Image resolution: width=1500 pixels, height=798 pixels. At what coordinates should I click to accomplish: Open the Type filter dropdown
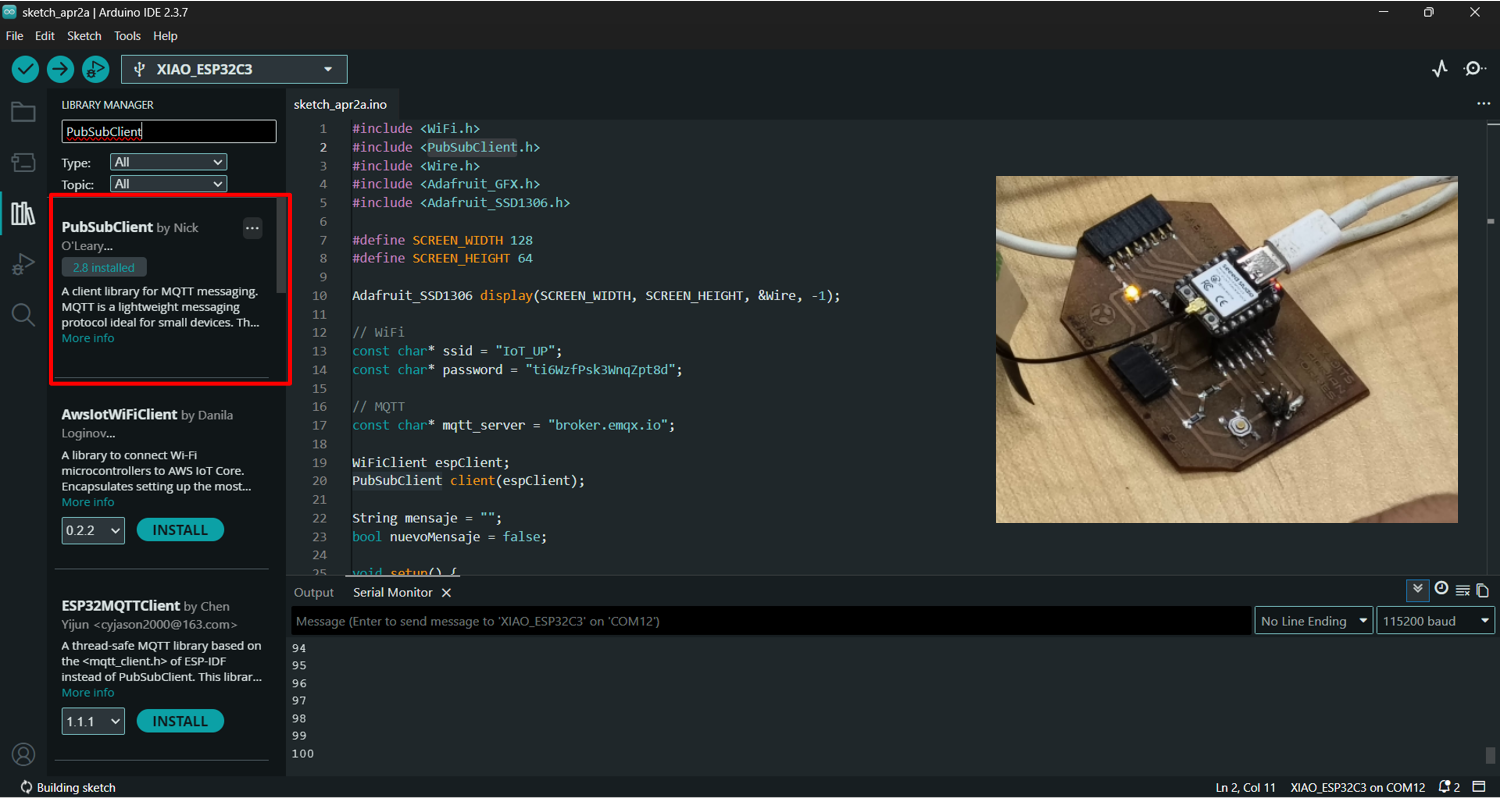(169, 162)
